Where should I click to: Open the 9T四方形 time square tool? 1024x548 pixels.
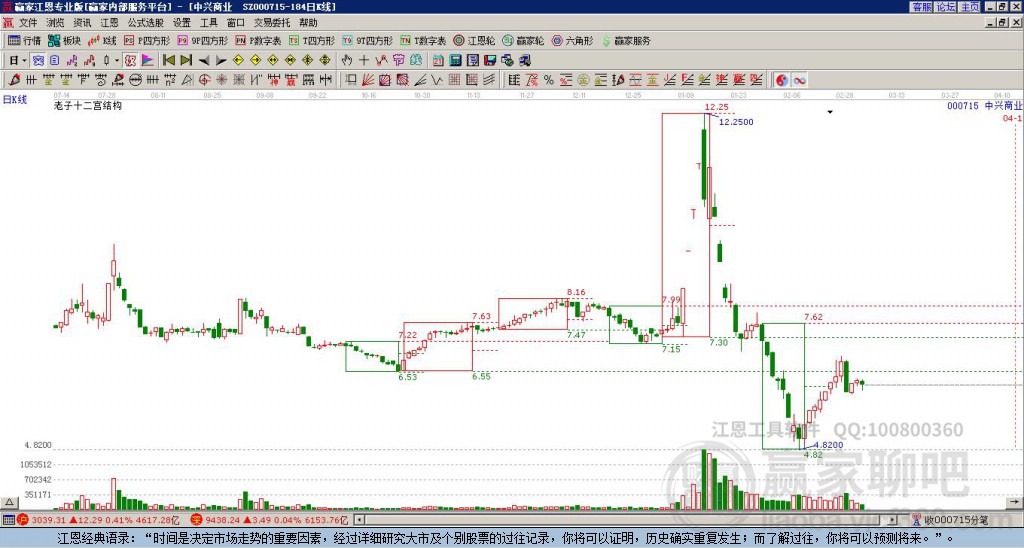point(368,40)
